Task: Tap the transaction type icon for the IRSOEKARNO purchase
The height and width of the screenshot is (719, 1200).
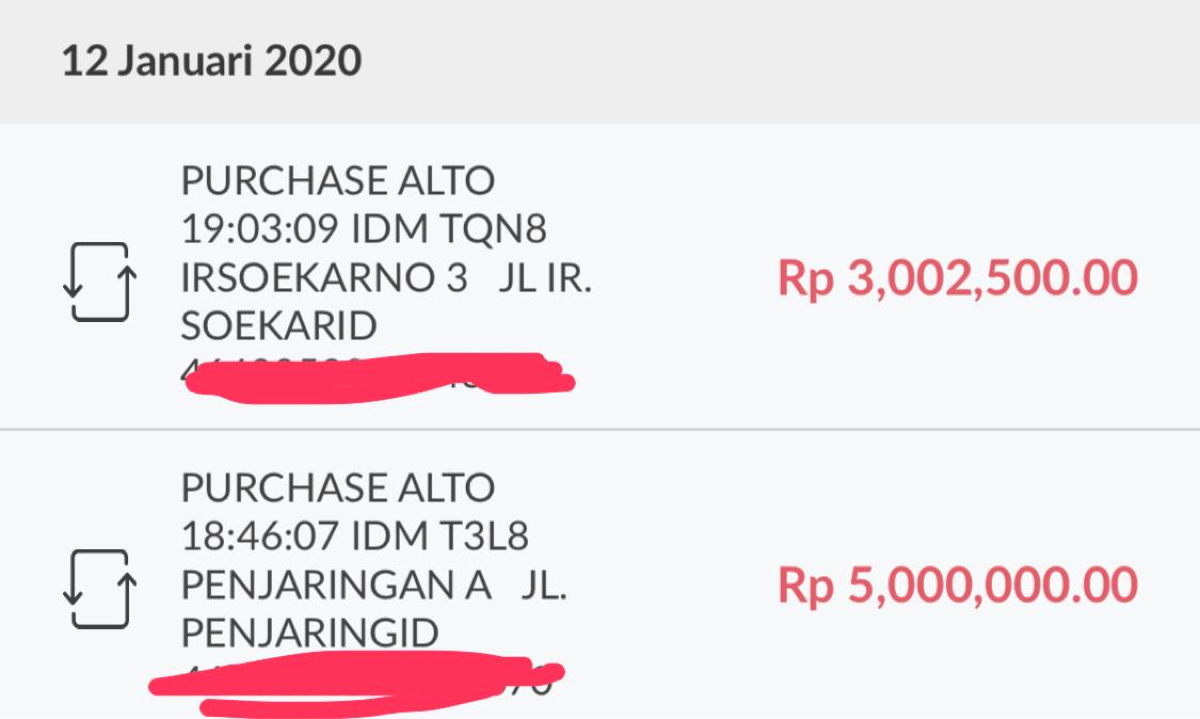Action: [97, 278]
